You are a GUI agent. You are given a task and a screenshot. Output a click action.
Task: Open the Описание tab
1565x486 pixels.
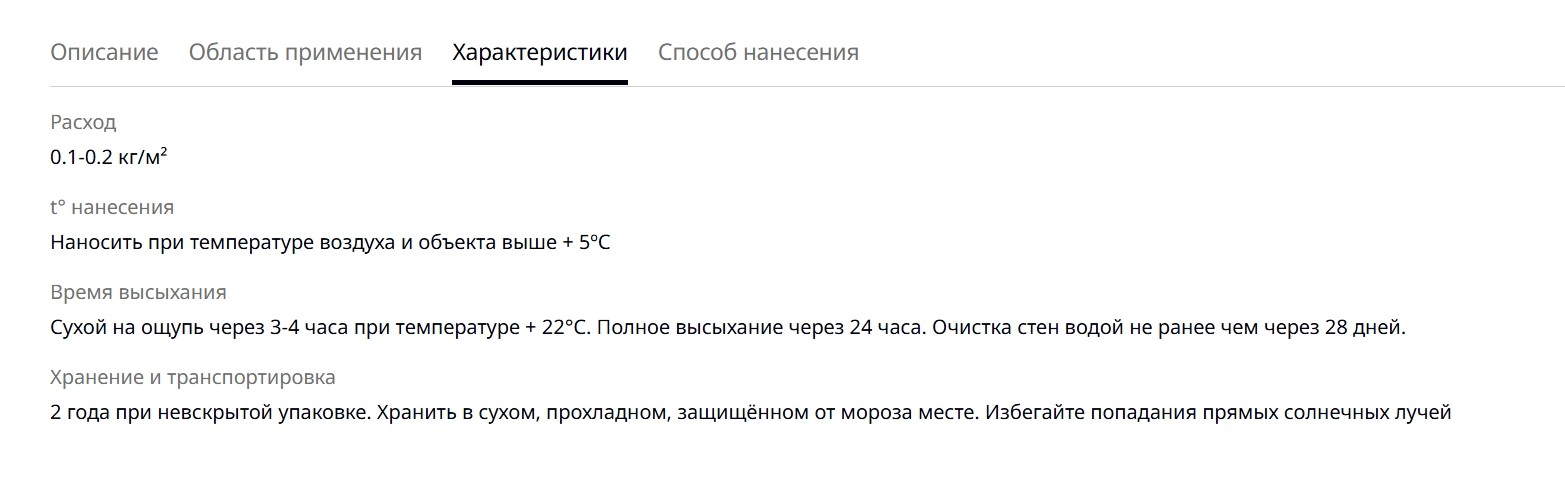(x=104, y=52)
